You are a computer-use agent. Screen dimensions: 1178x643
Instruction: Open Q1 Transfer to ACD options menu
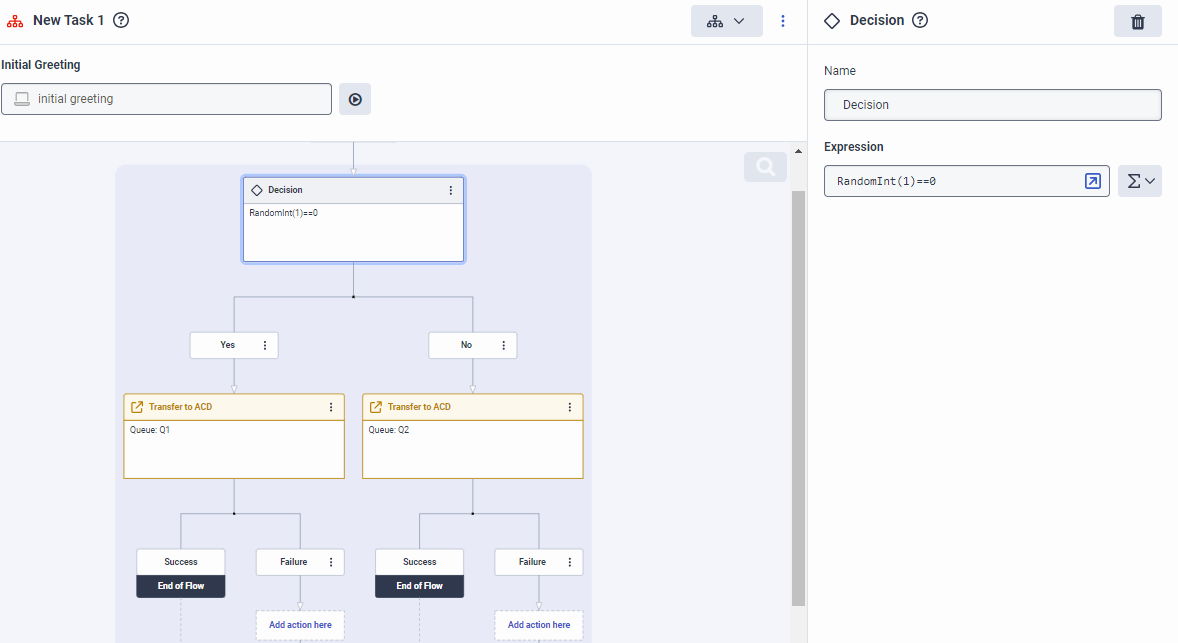[331, 407]
